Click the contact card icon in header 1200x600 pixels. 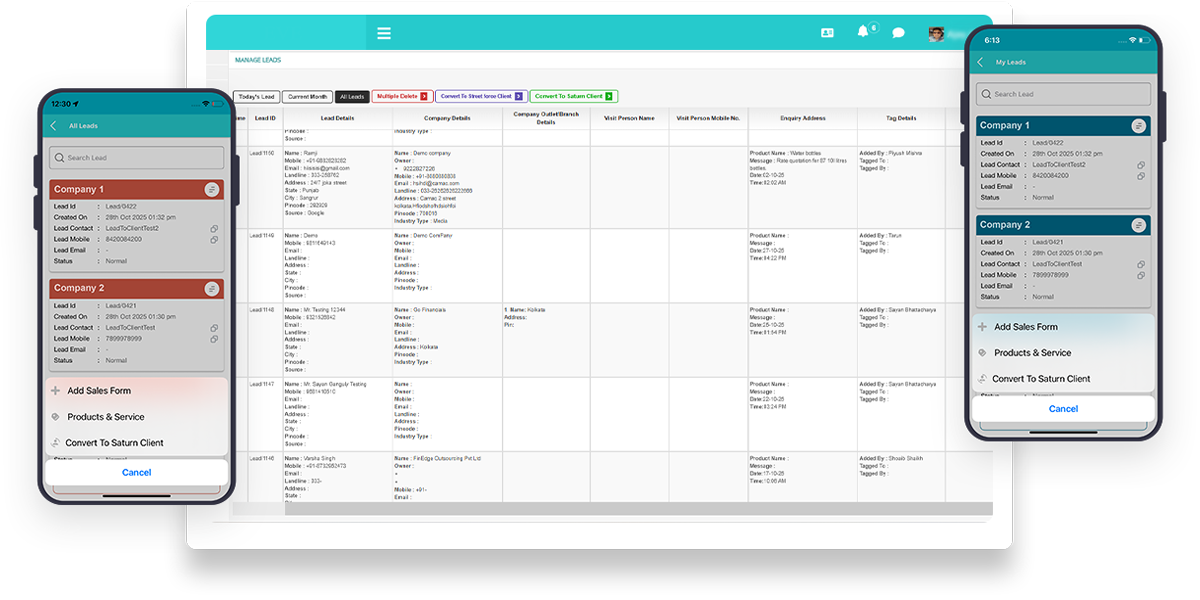tap(827, 33)
